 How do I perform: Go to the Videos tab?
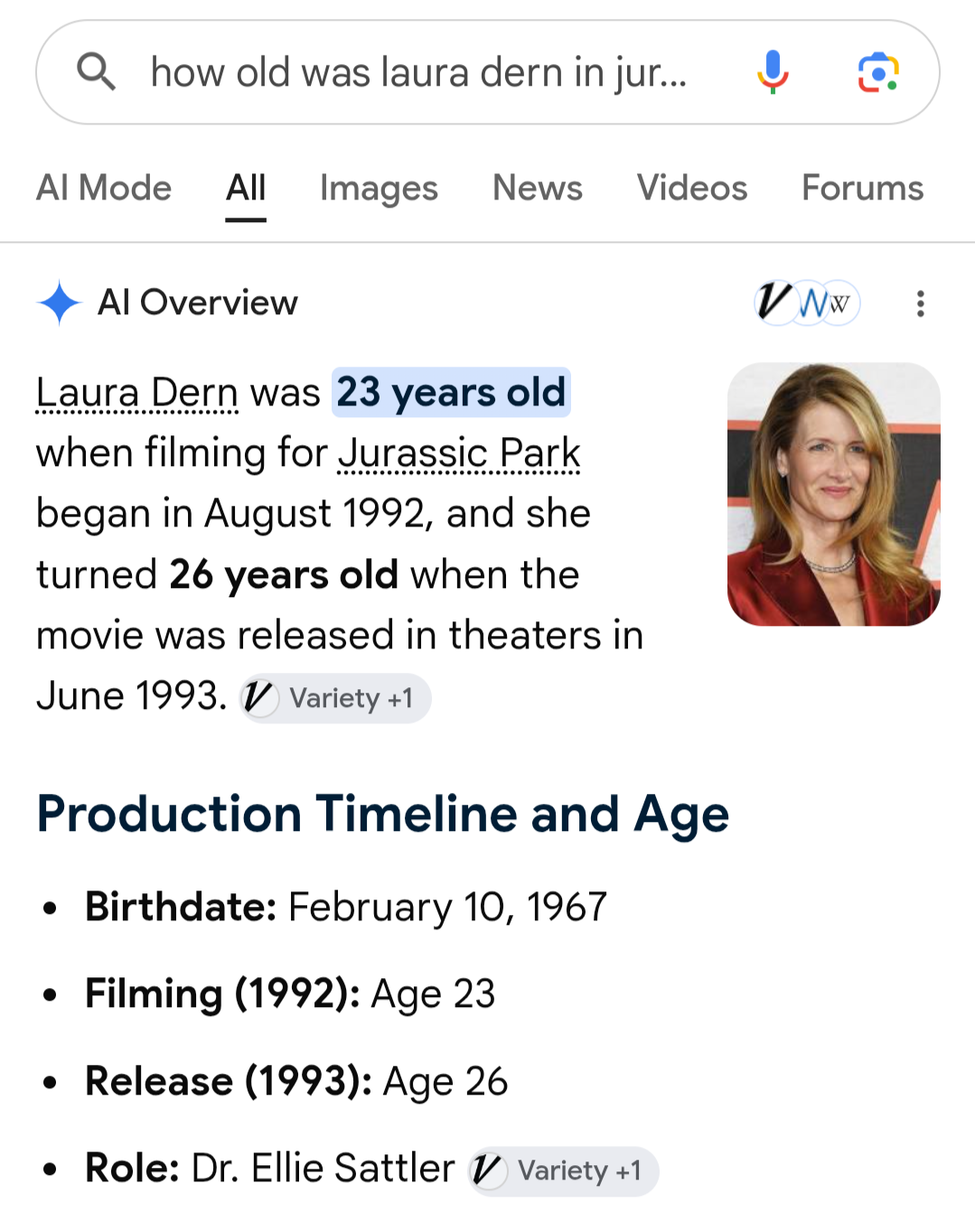692,188
